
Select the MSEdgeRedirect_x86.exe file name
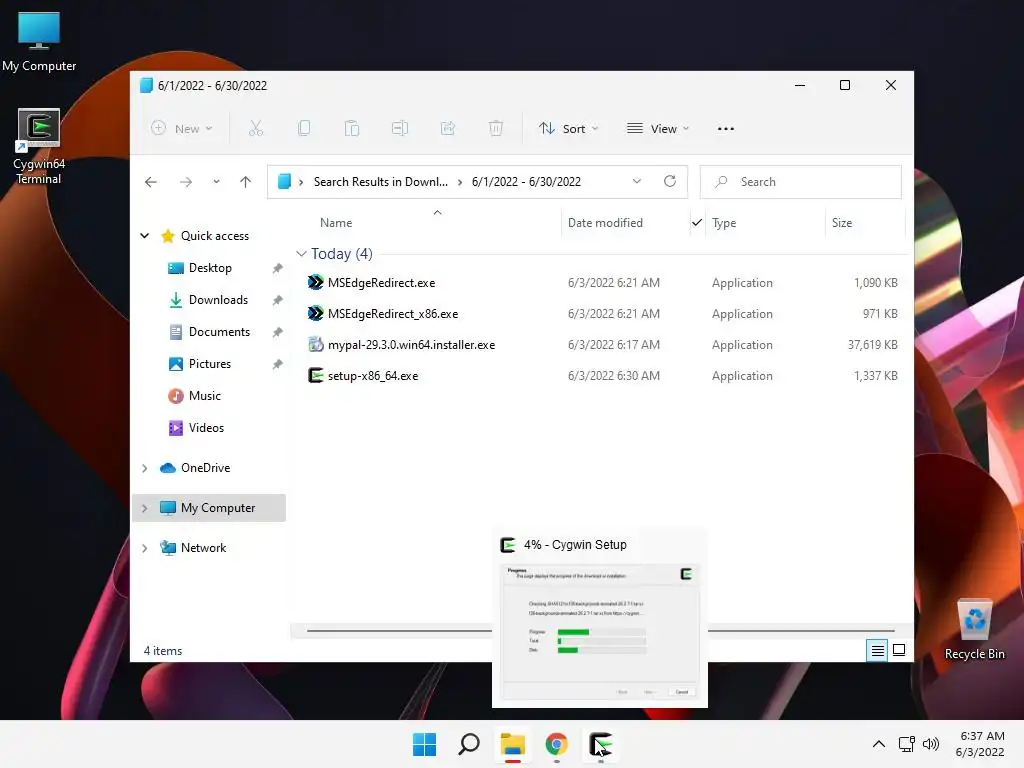(393, 313)
